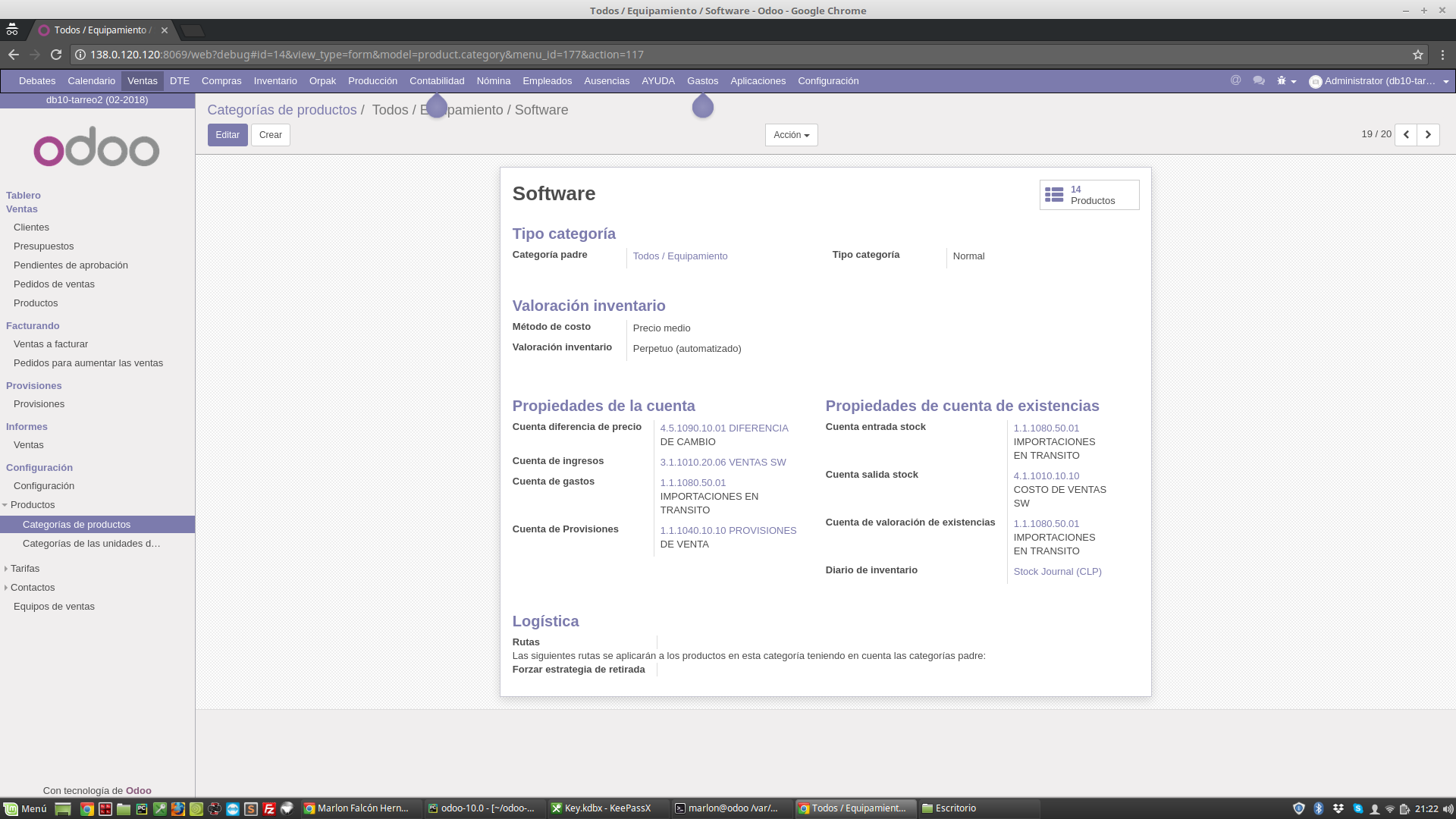Screen dimensions: 1456x819
Task: Open 1.1.1040.10.10 PROVISIONES DE VENTA link
Action: pyautogui.click(x=728, y=538)
